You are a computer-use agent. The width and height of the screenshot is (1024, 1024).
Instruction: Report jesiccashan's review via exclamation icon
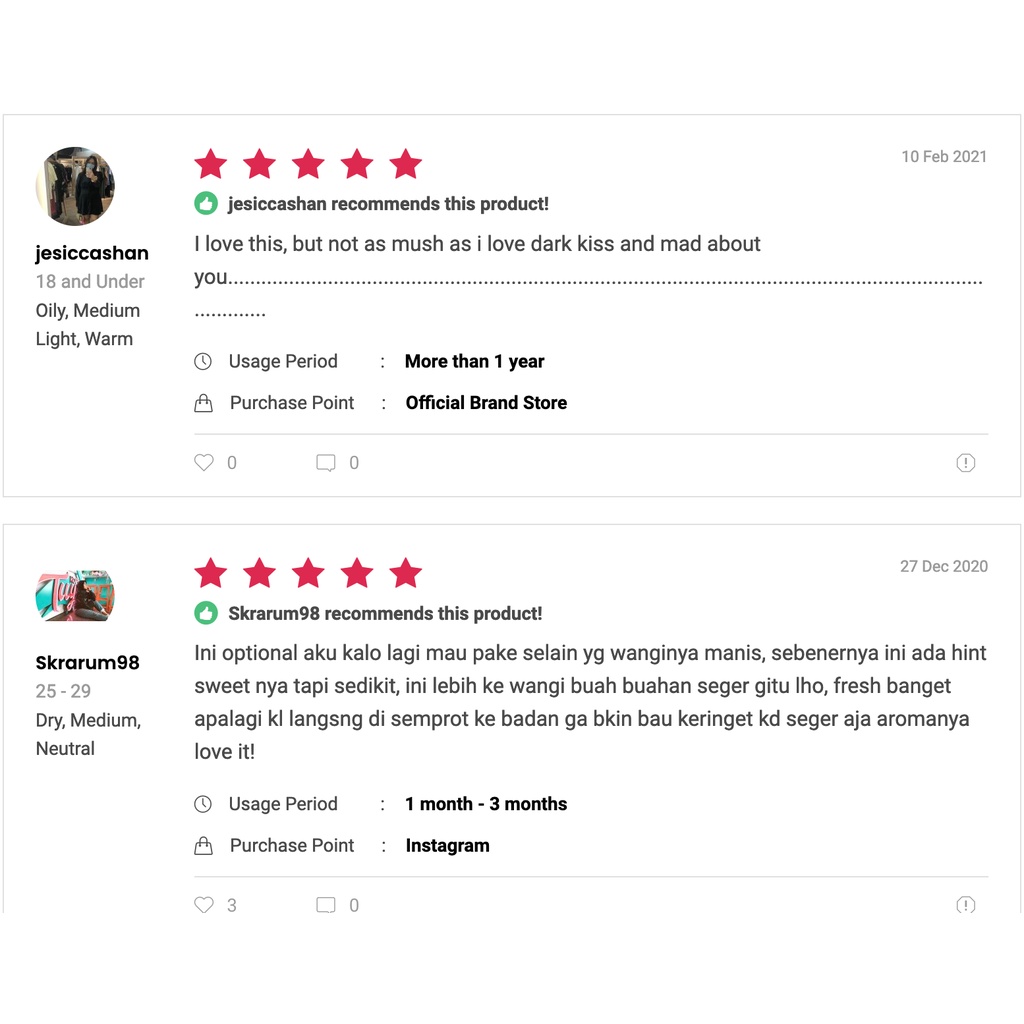tap(965, 462)
